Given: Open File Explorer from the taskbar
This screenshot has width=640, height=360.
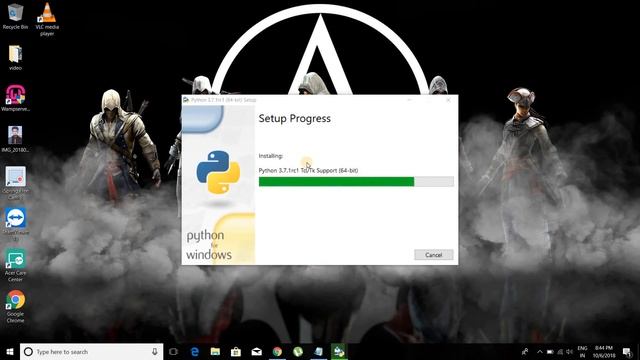Looking at the screenshot, I should 215,351.
